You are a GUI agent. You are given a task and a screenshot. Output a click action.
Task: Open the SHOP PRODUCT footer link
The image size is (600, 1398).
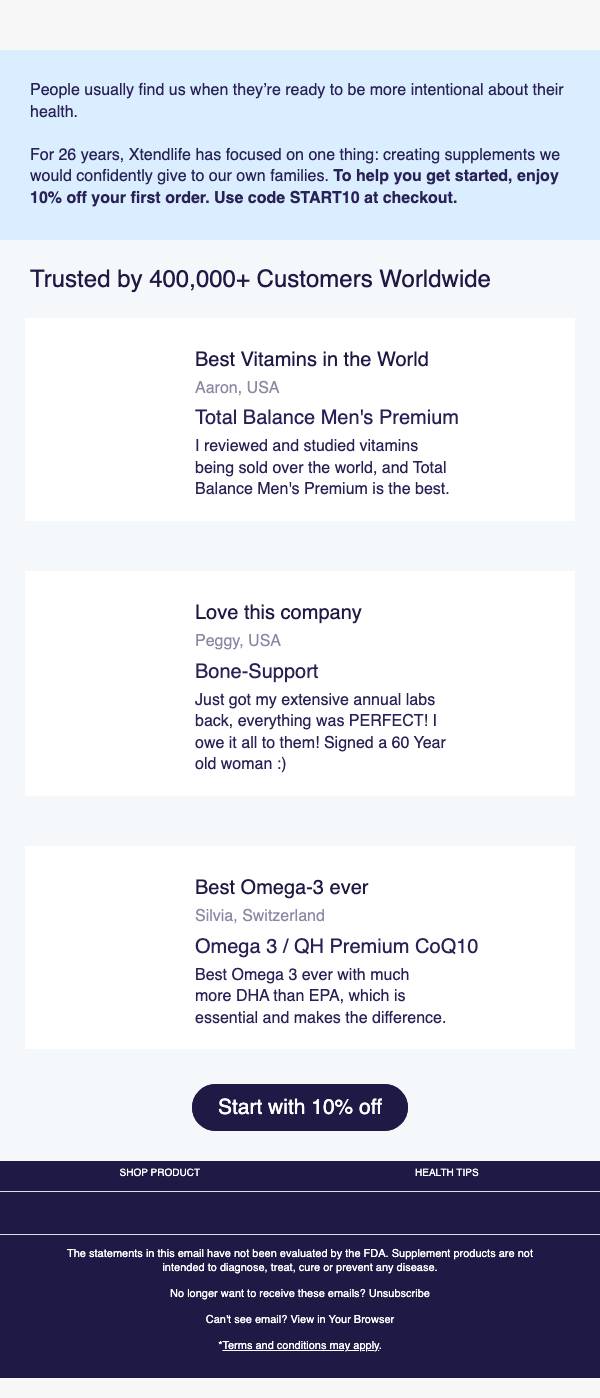(160, 1172)
